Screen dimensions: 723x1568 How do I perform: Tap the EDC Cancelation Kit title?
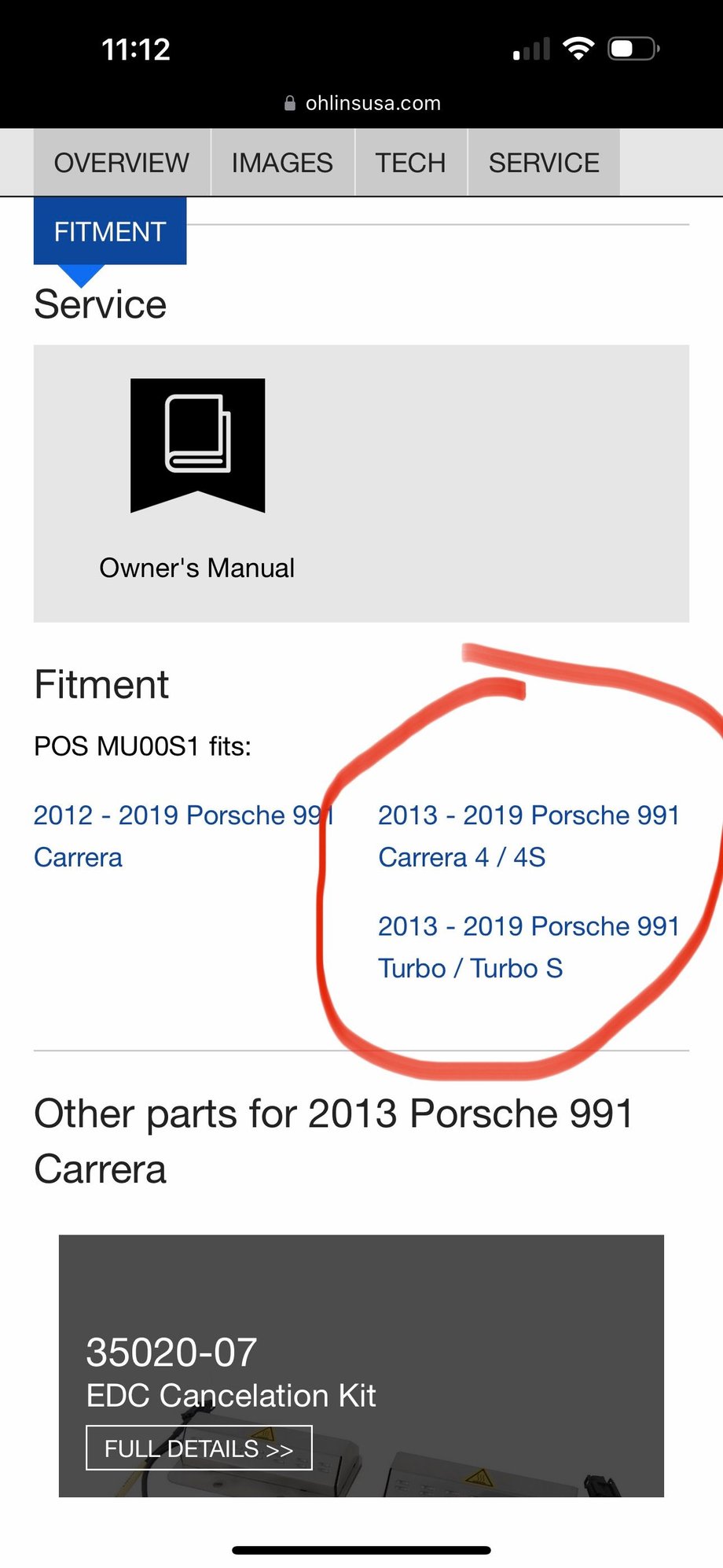pos(231,1396)
